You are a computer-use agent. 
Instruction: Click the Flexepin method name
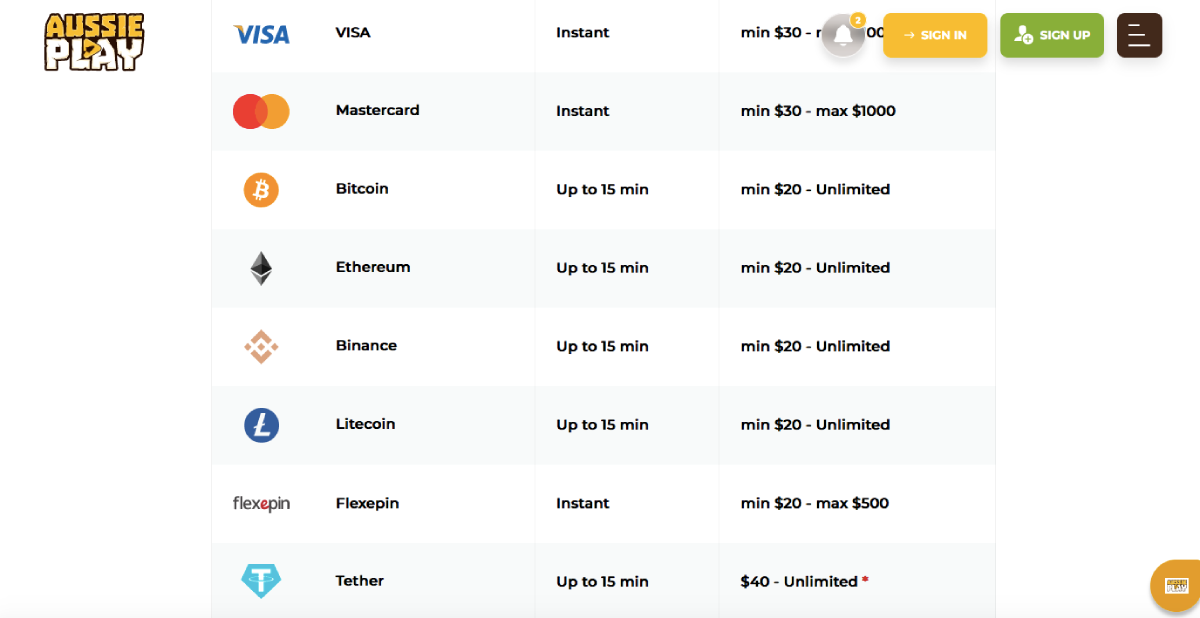click(x=367, y=503)
